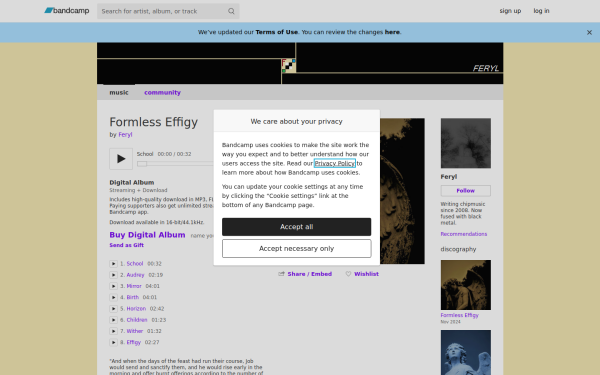Play track 8 Effigy
This screenshot has width=600, height=375.
pos(113,342)
